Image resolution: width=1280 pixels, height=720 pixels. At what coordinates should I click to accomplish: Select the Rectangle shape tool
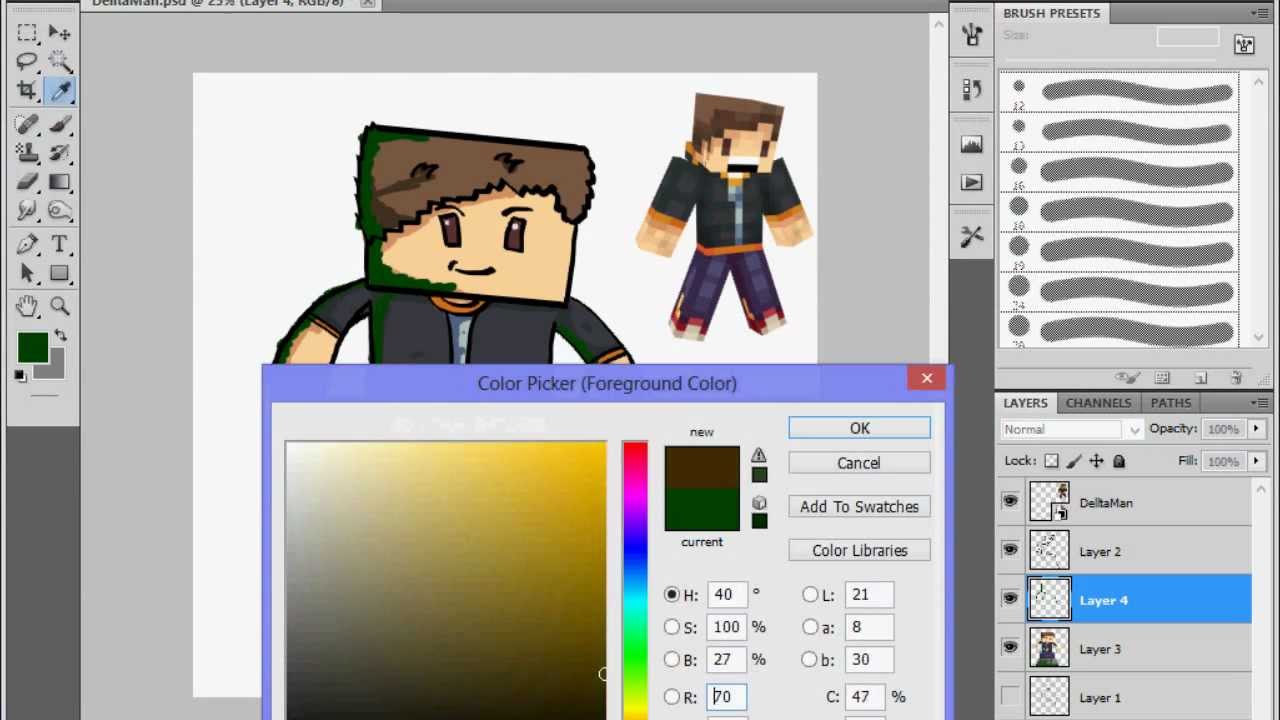(59, 273)
